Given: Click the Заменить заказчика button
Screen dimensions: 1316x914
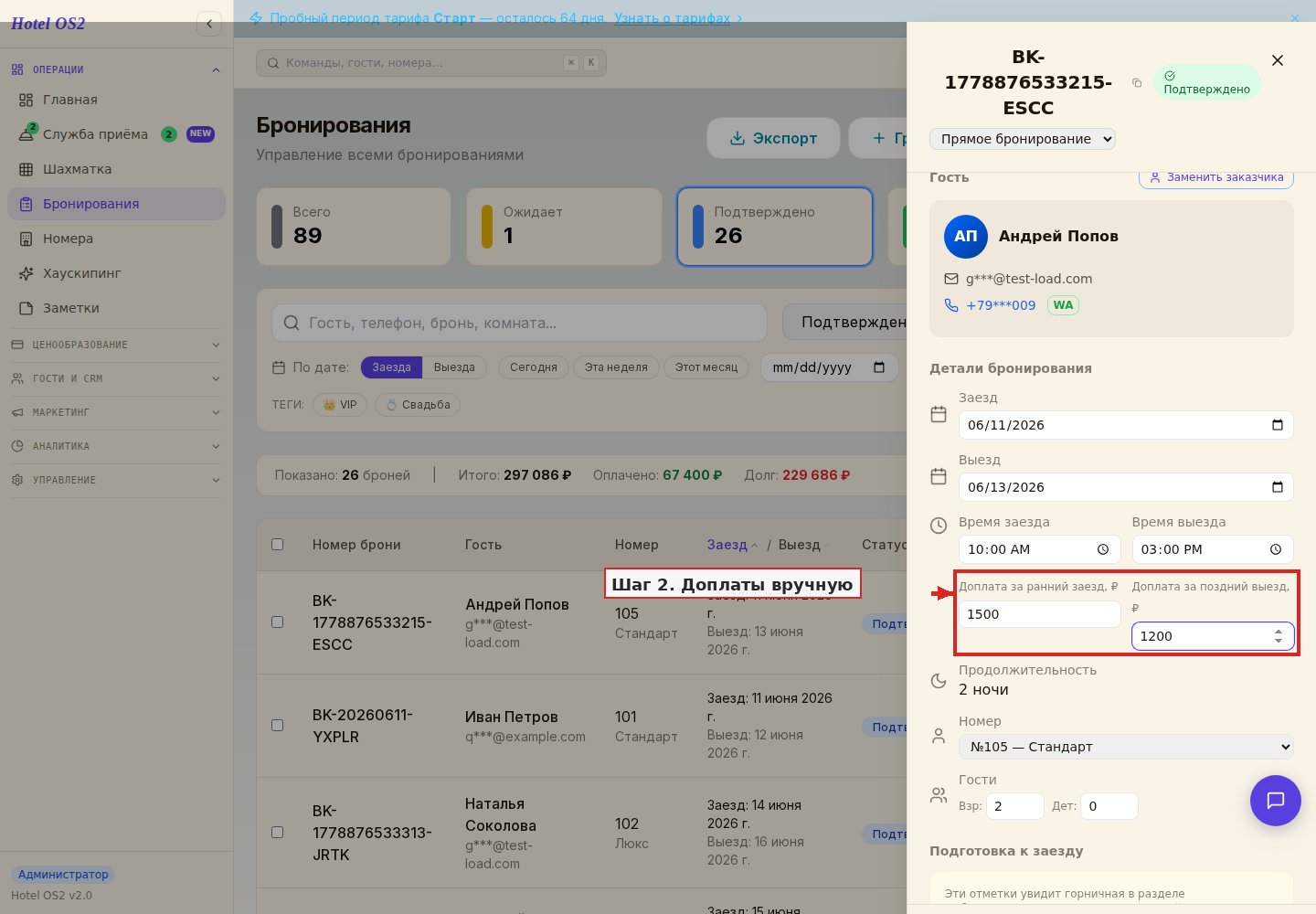Looking at the screenshot, I should [x=1216, y=177].
